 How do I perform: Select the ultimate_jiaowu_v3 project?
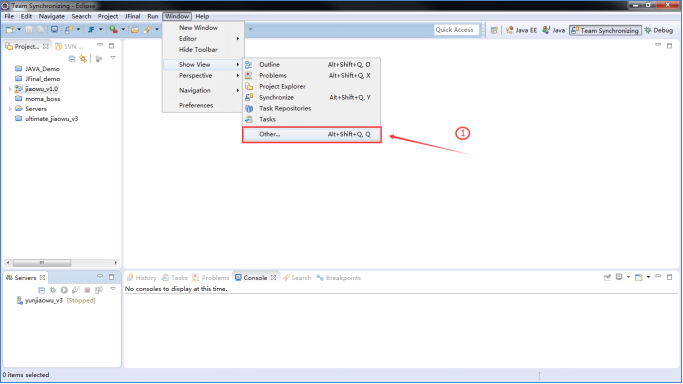(x=51, y=119)
